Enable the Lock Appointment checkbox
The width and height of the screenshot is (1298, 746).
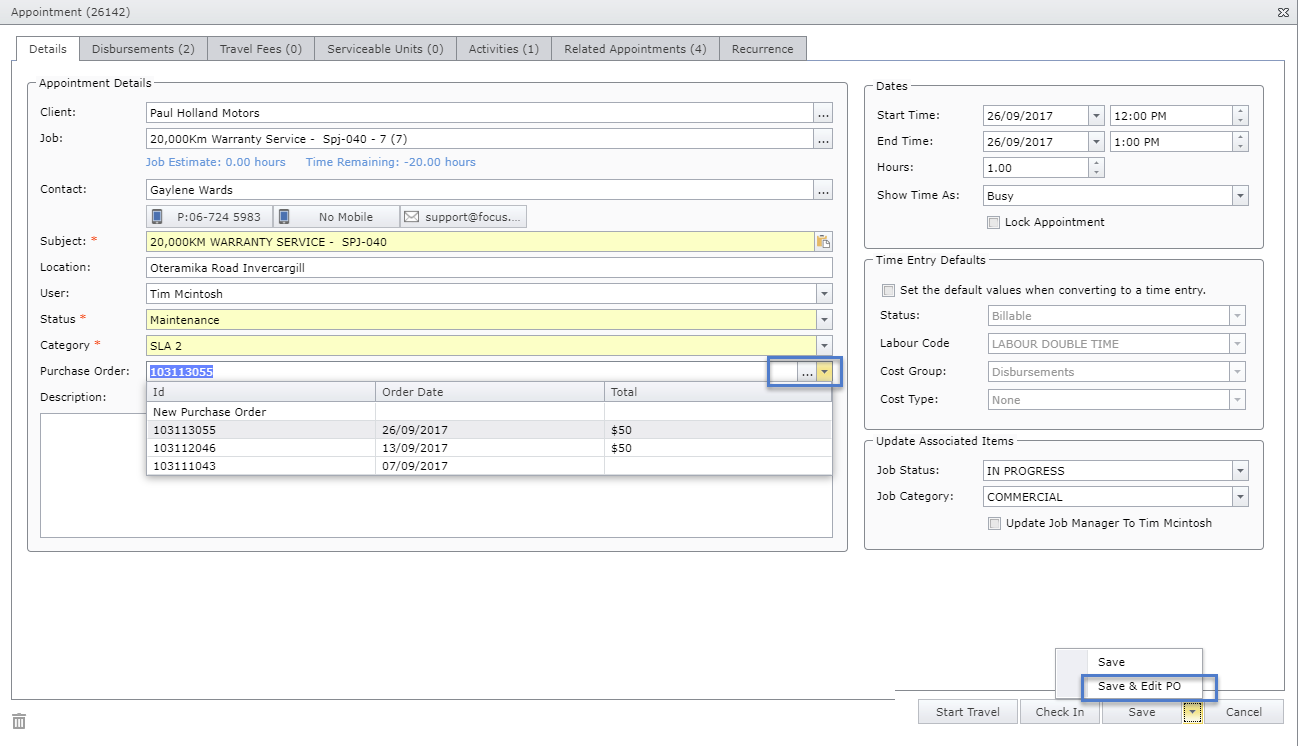pos(993,222)
